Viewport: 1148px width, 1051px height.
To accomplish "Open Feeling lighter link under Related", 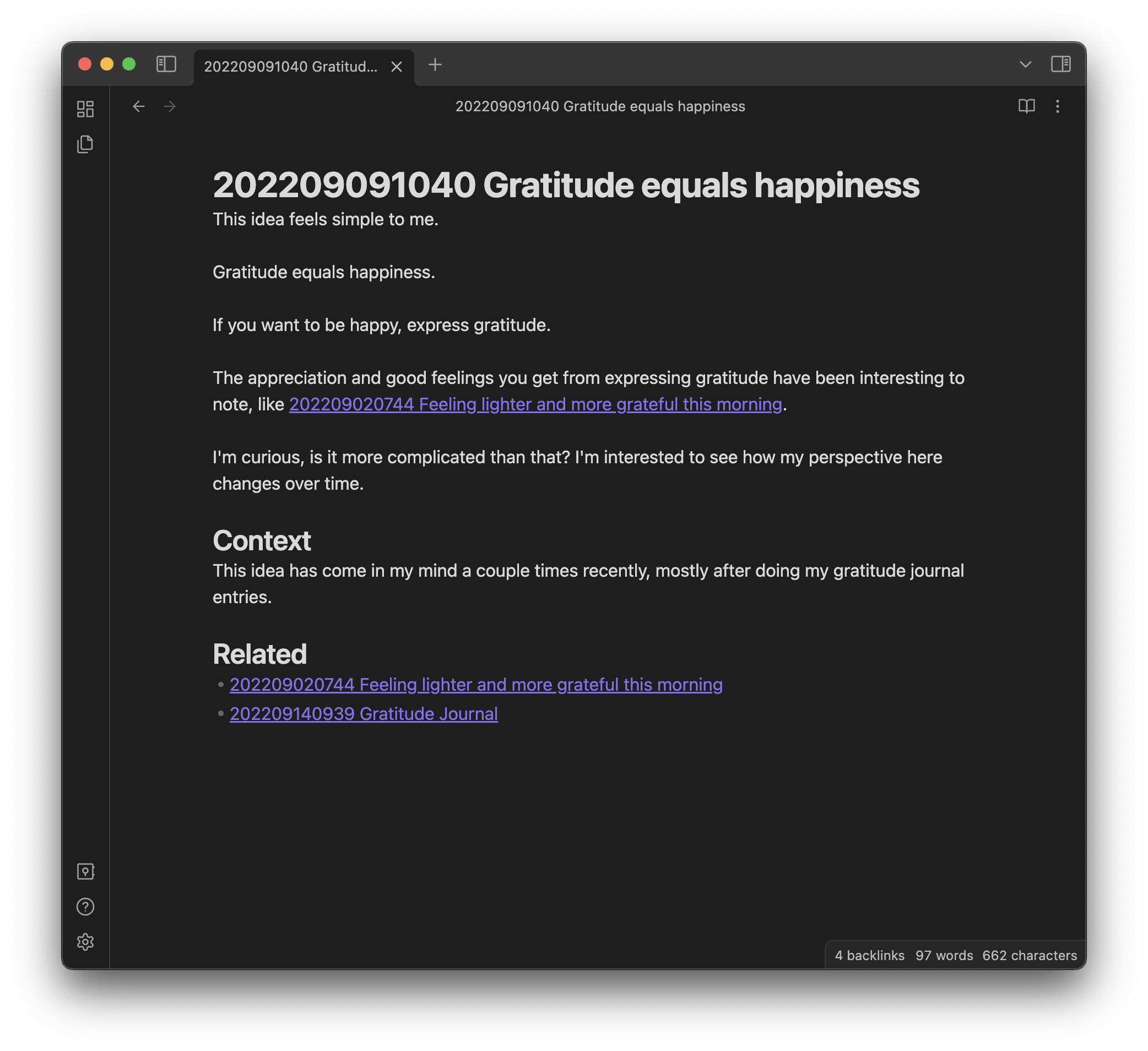I will pos(475,684).
